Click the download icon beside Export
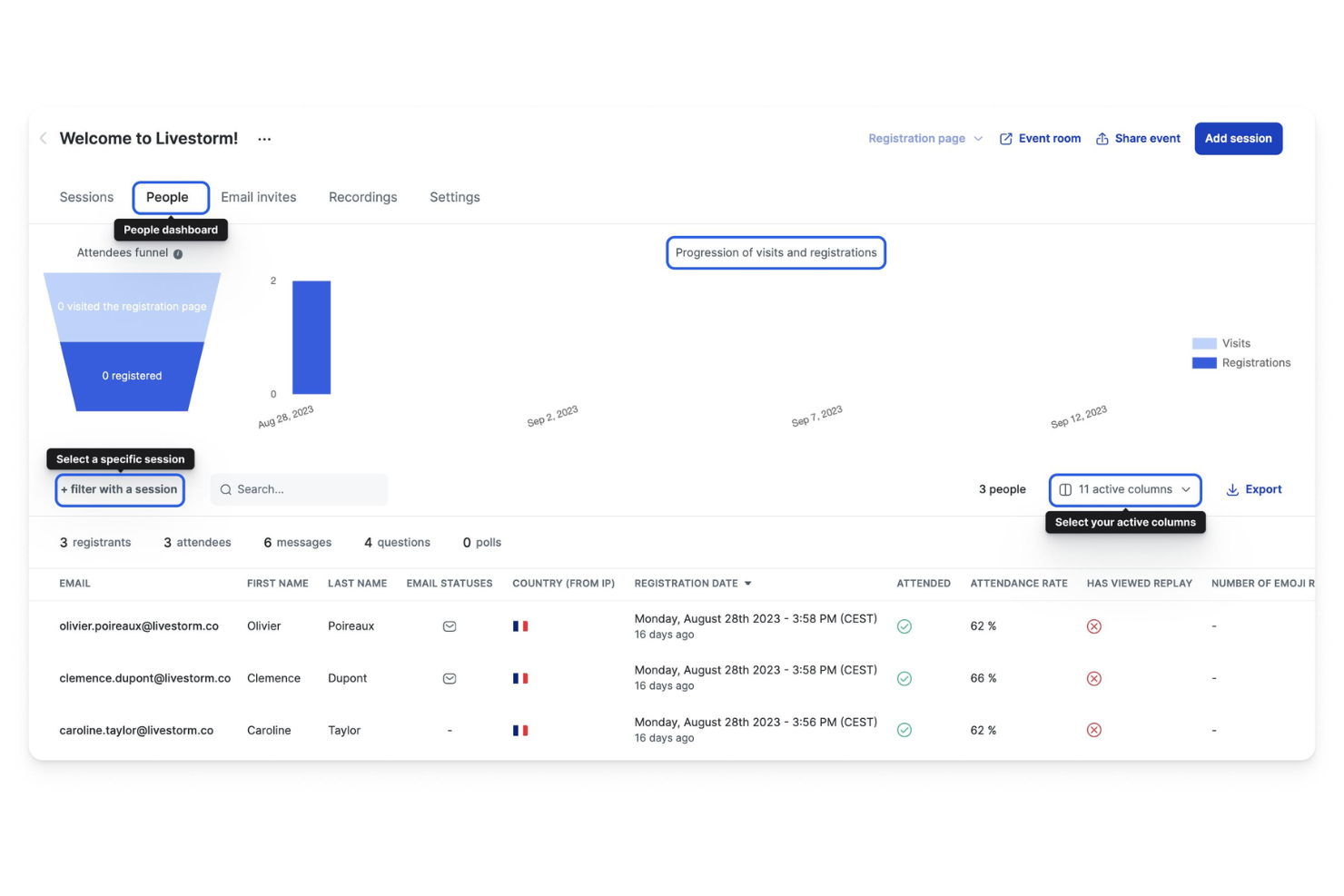Image resolution: width=1344 pixels, height=896 pixels. [x=1232, y=489]
